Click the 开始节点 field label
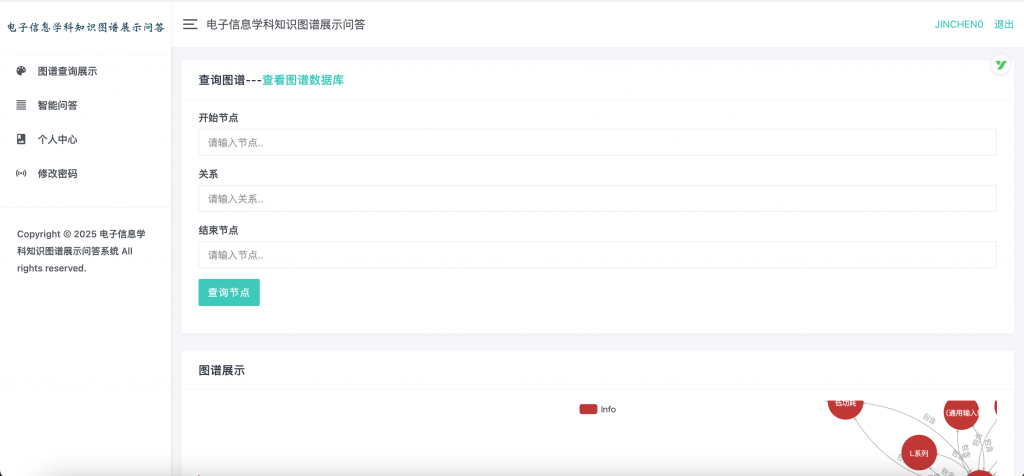 [x=218, y=118]
